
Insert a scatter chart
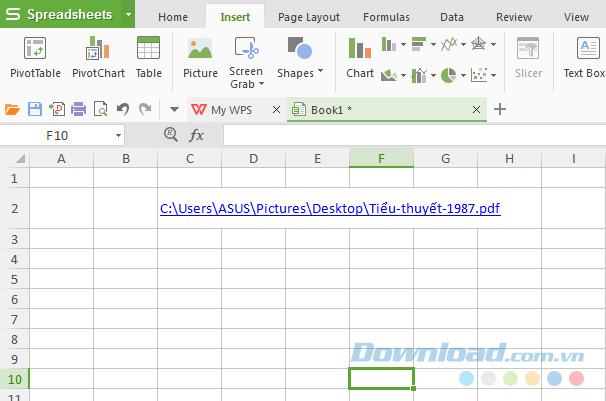[x=479, y=75]
